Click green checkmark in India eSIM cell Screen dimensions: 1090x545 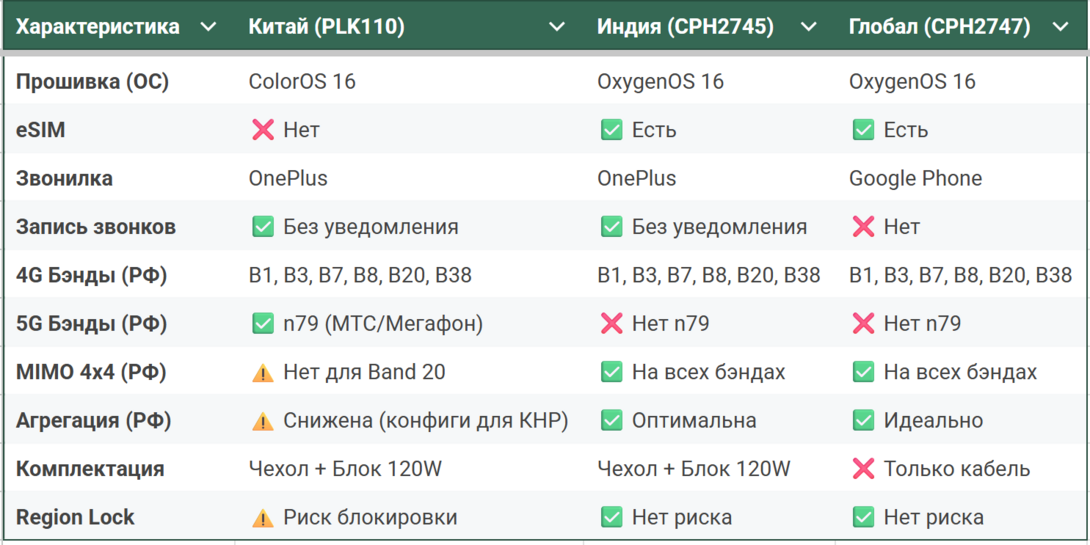(x=611, y=130)
